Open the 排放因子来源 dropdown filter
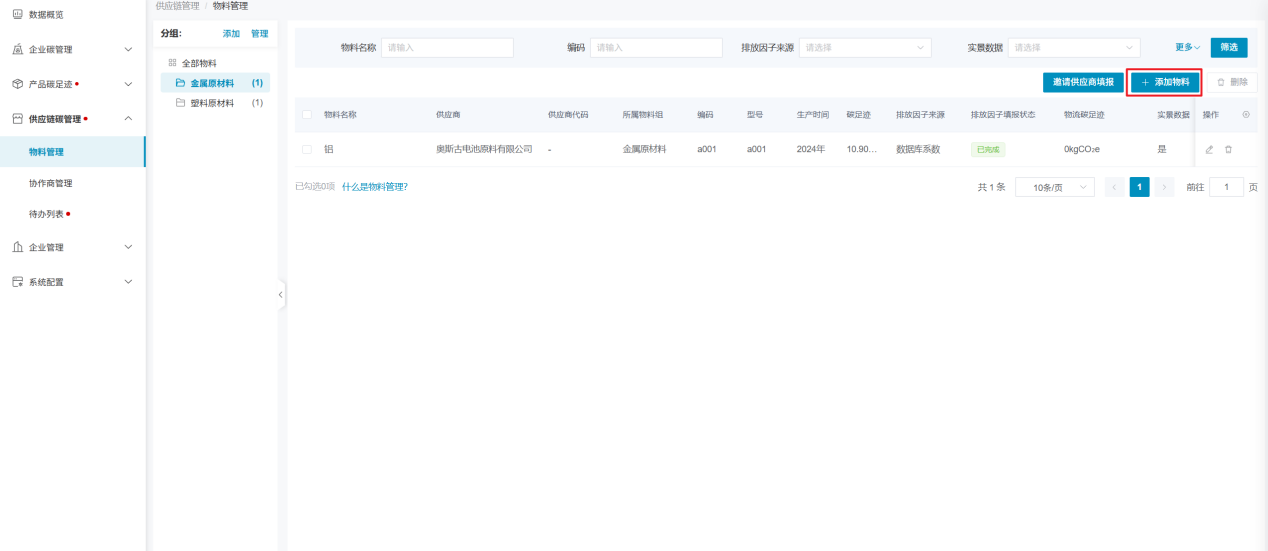The height and width of the screenshot is (551, 1268). pyautogui.click(x=864, y=48)
